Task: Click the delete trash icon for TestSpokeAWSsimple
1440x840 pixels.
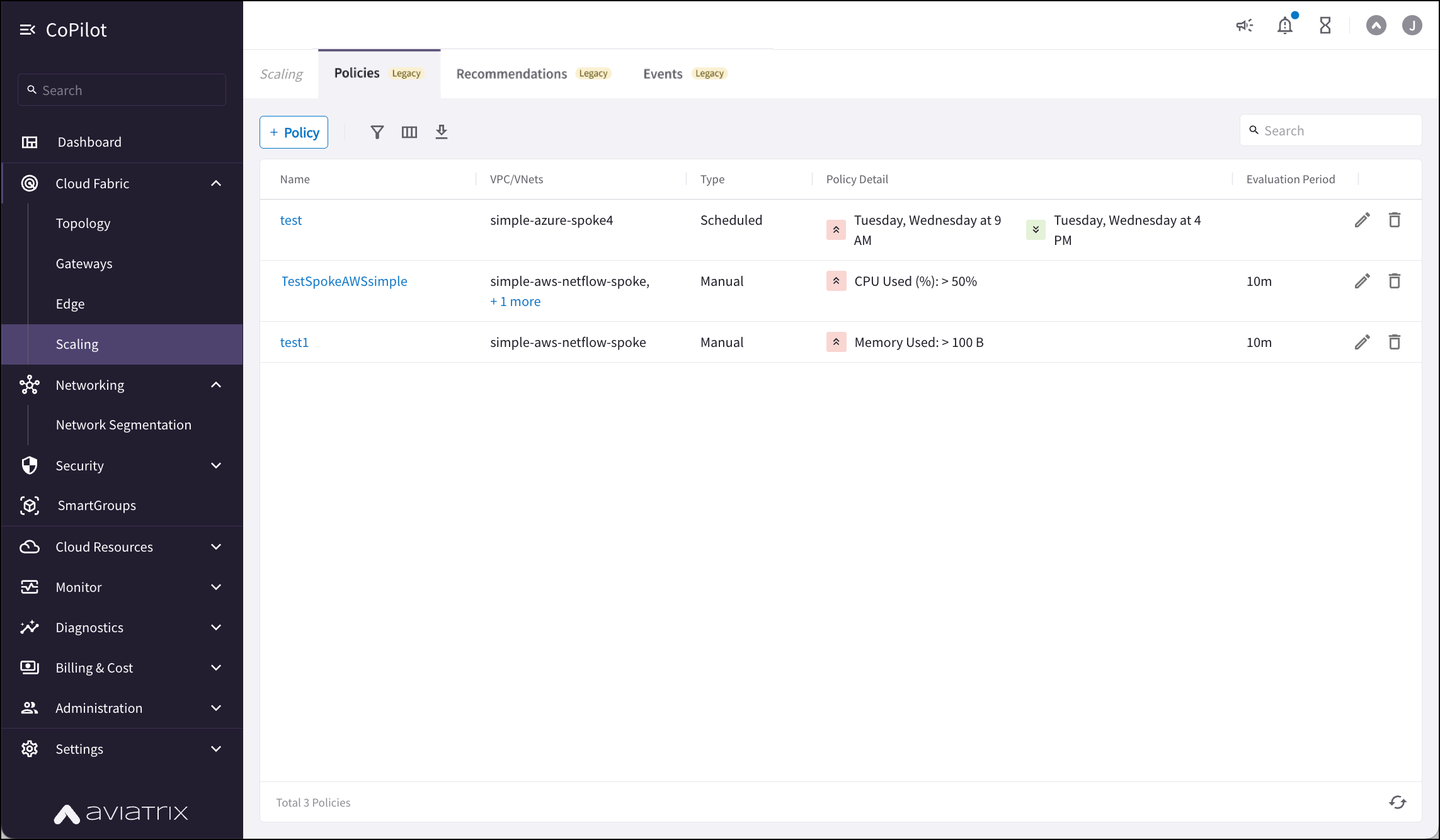Action: coord(1394,281)
